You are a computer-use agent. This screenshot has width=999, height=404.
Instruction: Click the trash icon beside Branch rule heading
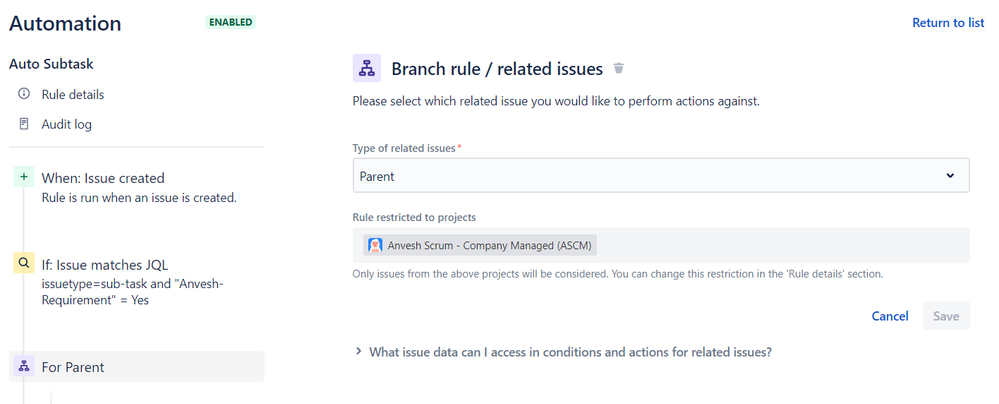pyautogui.click(x=619, y=69)
